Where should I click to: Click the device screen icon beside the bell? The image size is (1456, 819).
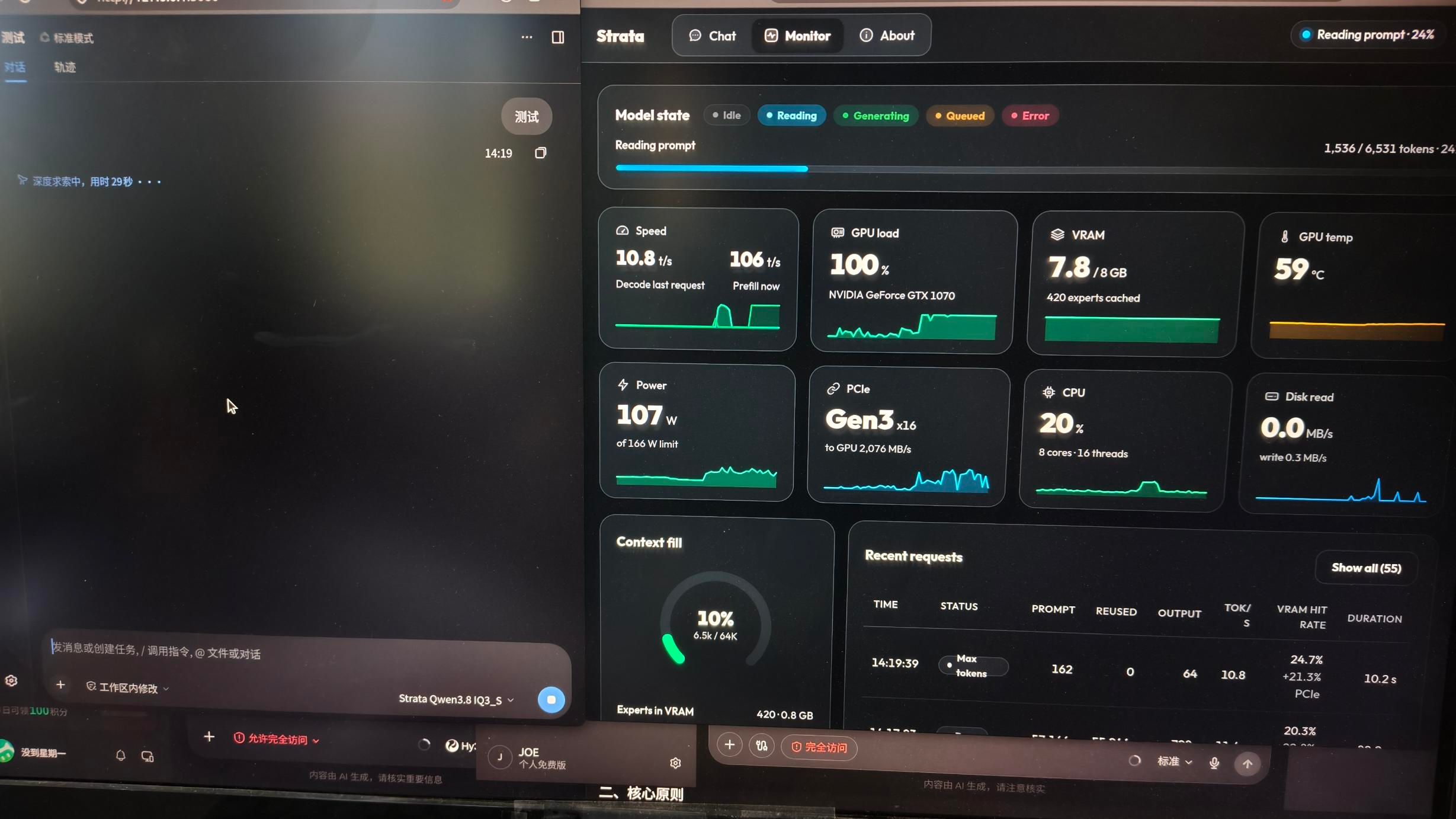[147, 756]
